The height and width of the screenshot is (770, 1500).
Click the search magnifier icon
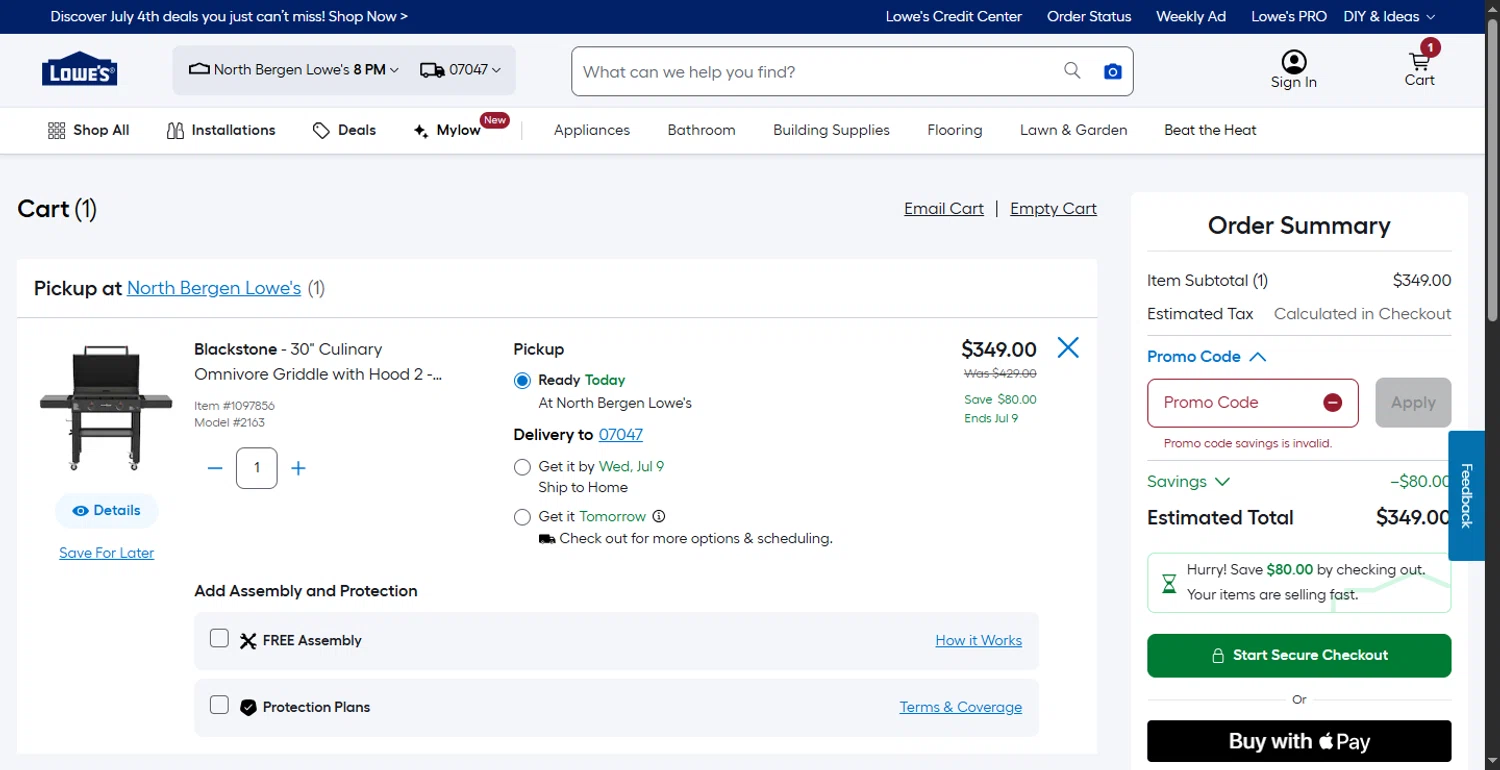[x=1072, y=70]
